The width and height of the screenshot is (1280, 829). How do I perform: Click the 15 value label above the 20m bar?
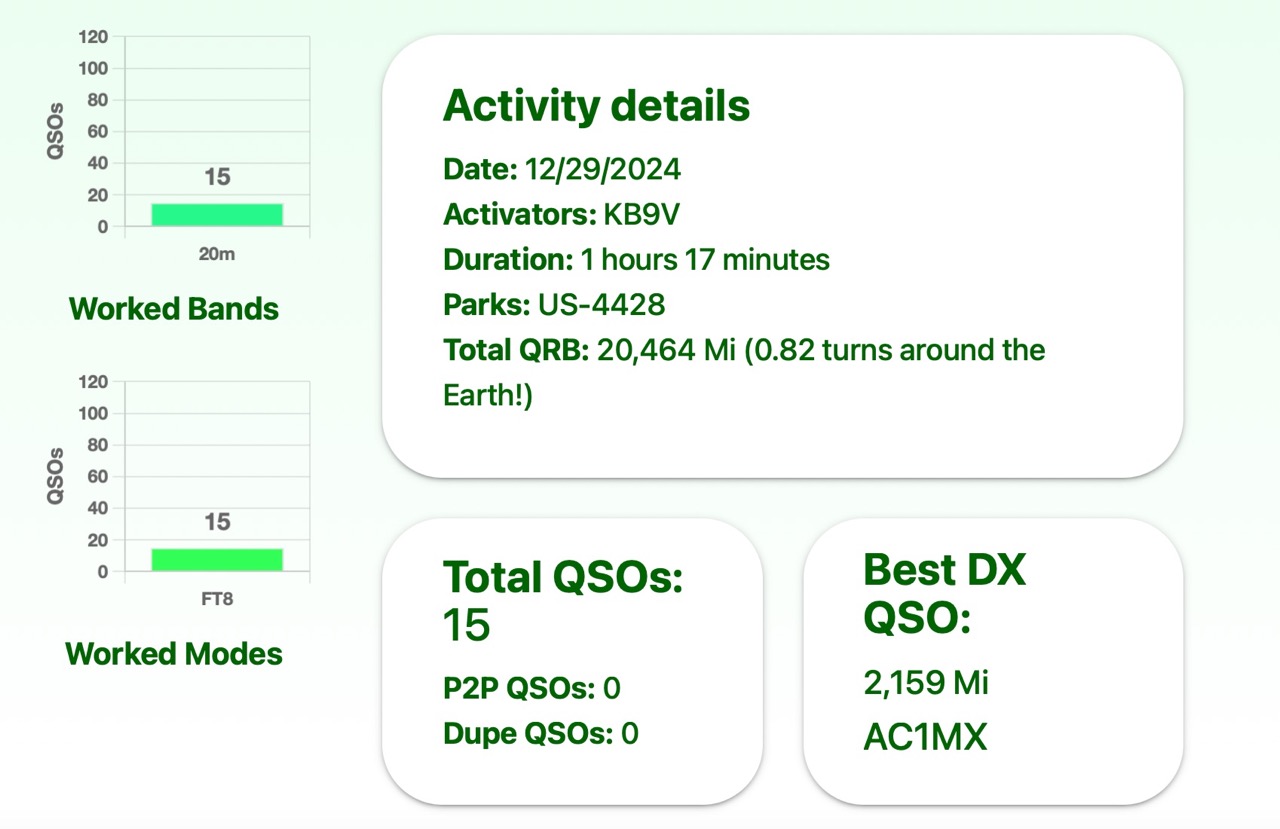coord(217,177)
